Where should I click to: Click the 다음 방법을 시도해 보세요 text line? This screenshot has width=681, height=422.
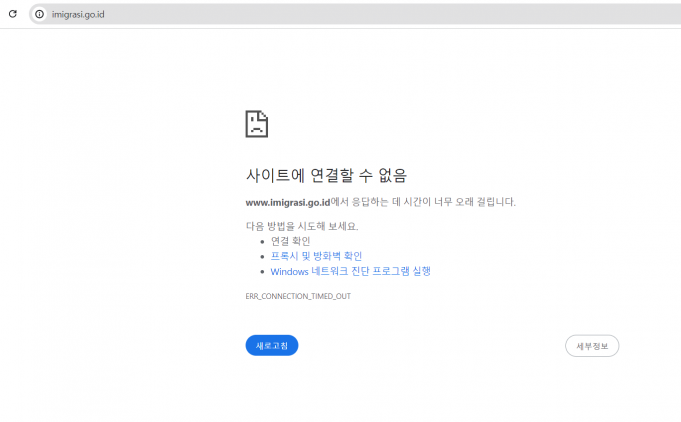point(301,226)
